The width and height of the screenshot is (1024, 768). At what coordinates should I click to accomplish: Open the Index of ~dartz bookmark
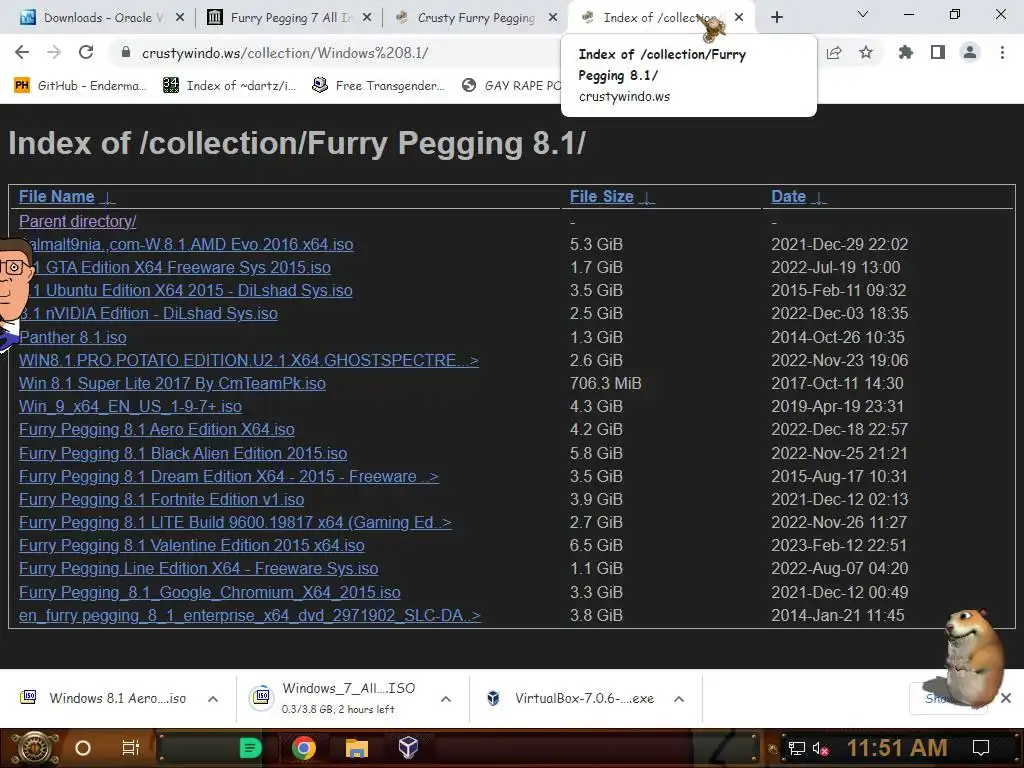[x=229, y=85]
